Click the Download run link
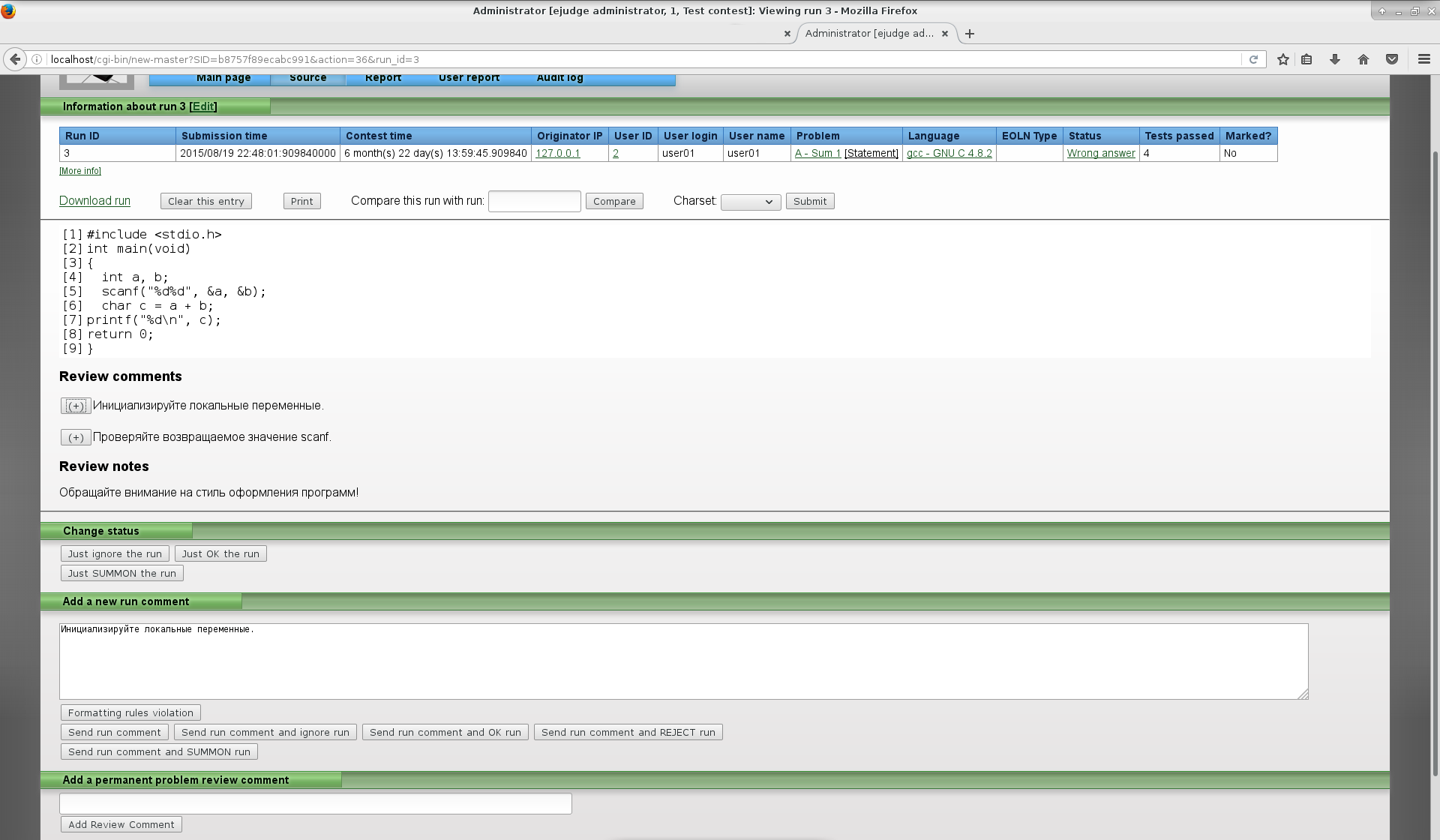The height and width of the screenshot is (840, 1440). pos(94,201)
